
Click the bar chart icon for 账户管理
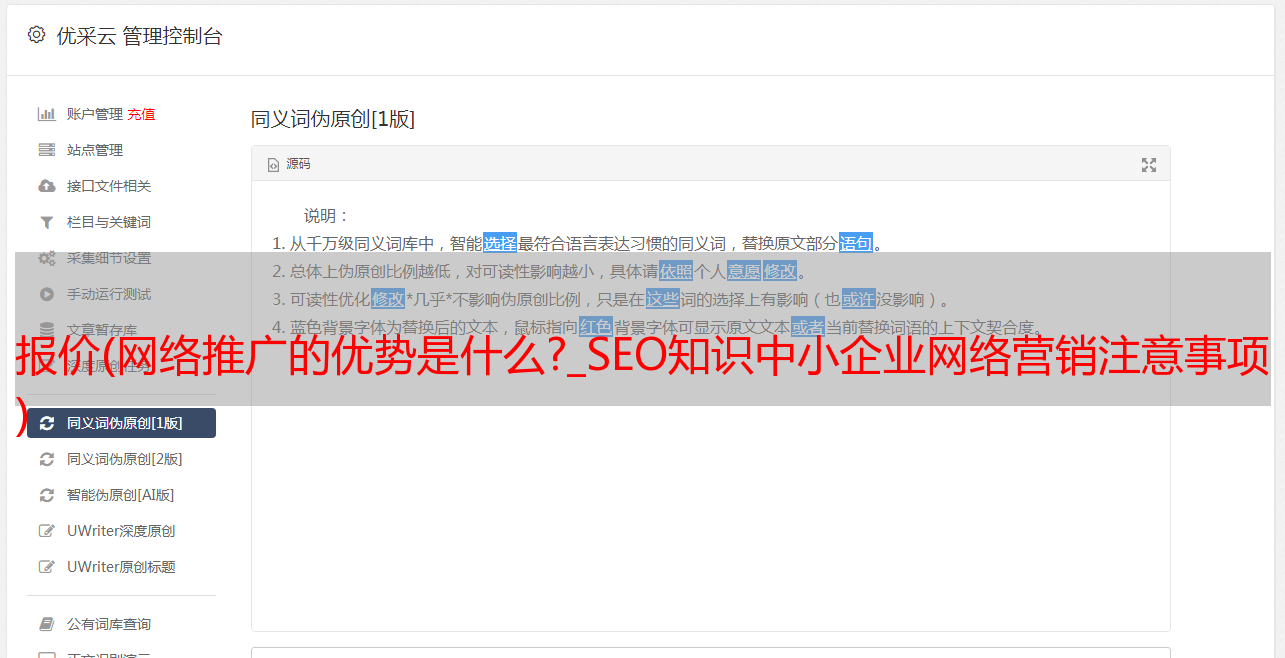(x=46, y=114)
